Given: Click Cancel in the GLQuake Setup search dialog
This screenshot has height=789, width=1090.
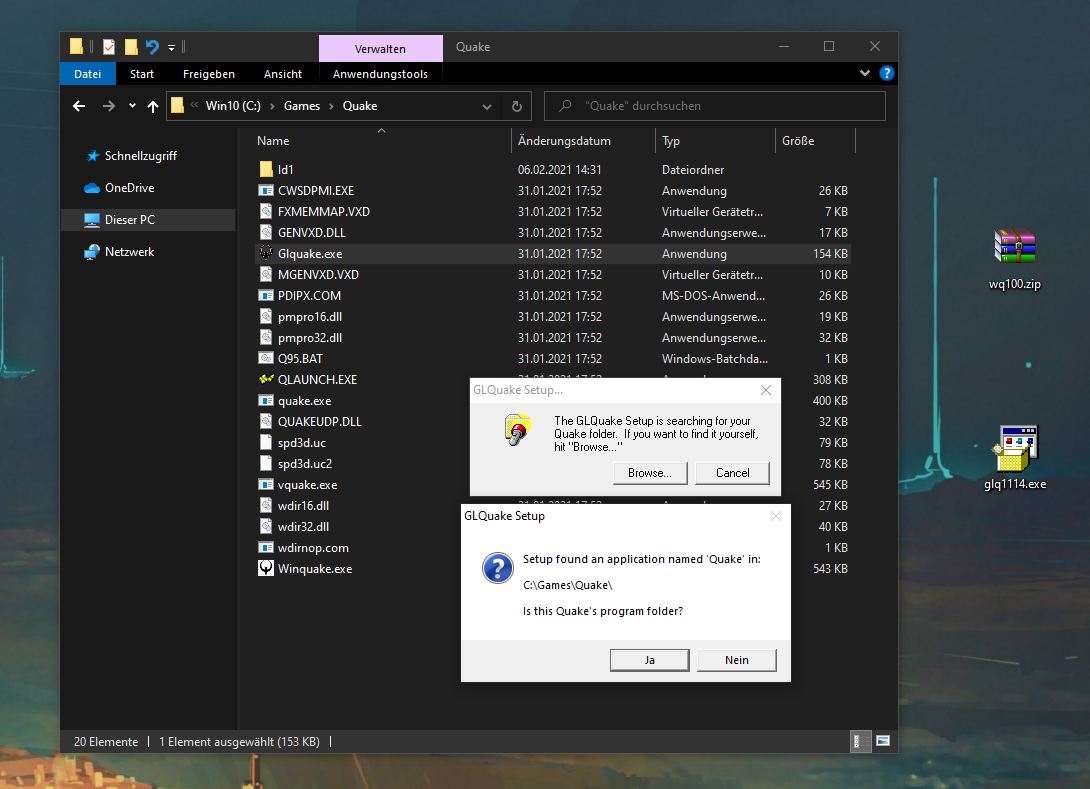Looking at the screenshot, I should pos(732,473).
